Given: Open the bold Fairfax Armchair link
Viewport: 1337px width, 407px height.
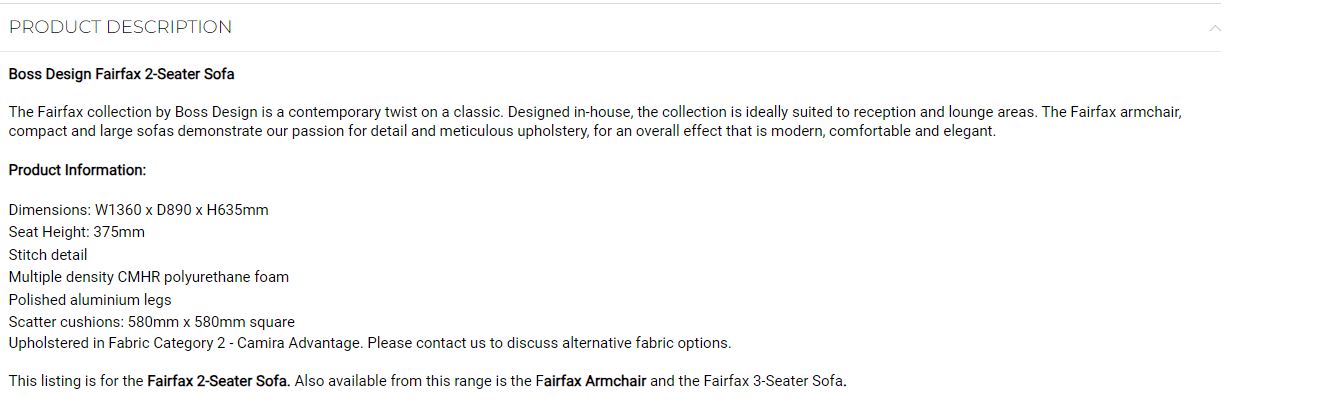Looking at the screenshot, I should point(591,381).
